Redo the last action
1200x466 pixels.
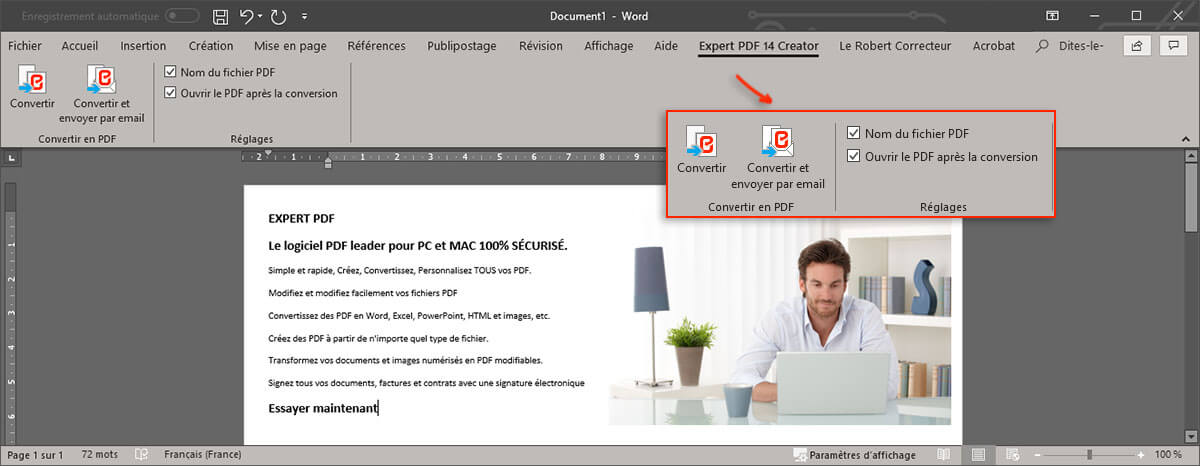[278, 16]
